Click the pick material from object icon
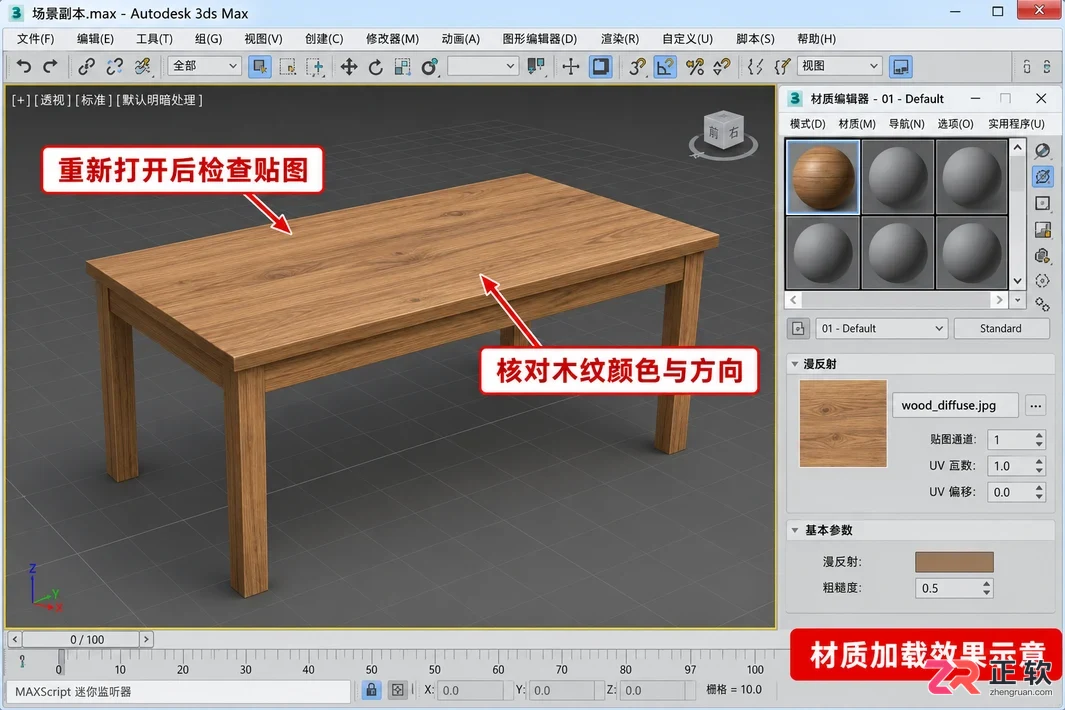The width and height of the screenshot is (1065, 710). pos(799,329)
